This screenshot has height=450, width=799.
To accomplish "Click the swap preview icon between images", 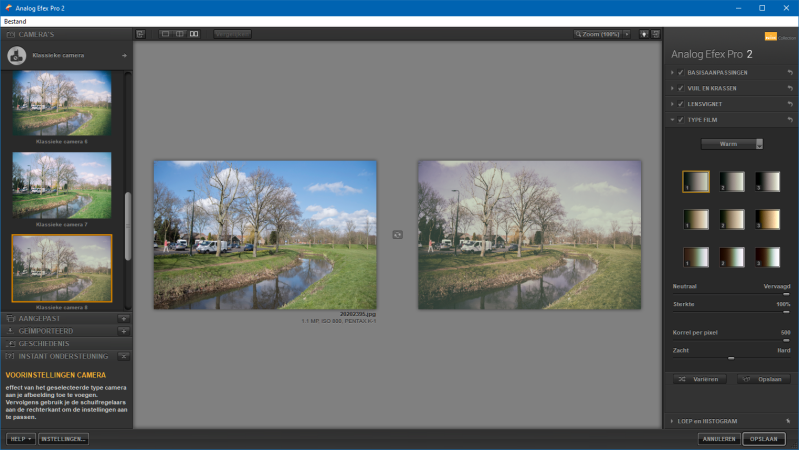I will click(x=397, y=234).
